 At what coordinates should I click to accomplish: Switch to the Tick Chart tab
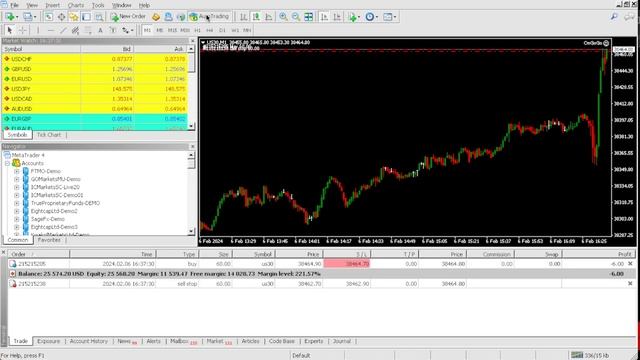(49, 135)
